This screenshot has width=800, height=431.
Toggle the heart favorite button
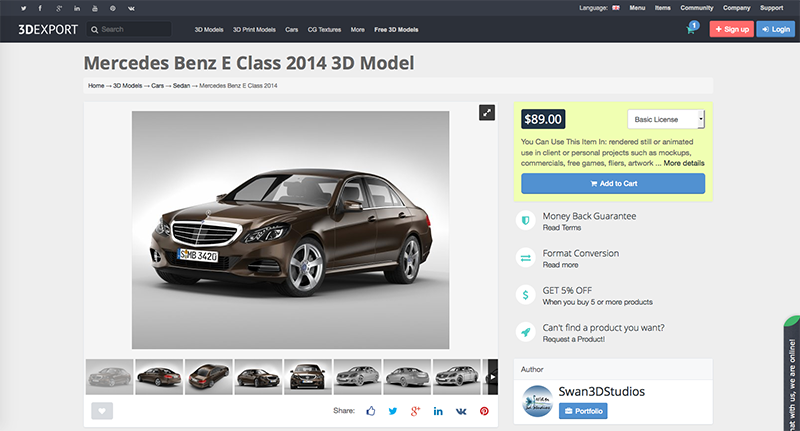pos(102,410)
